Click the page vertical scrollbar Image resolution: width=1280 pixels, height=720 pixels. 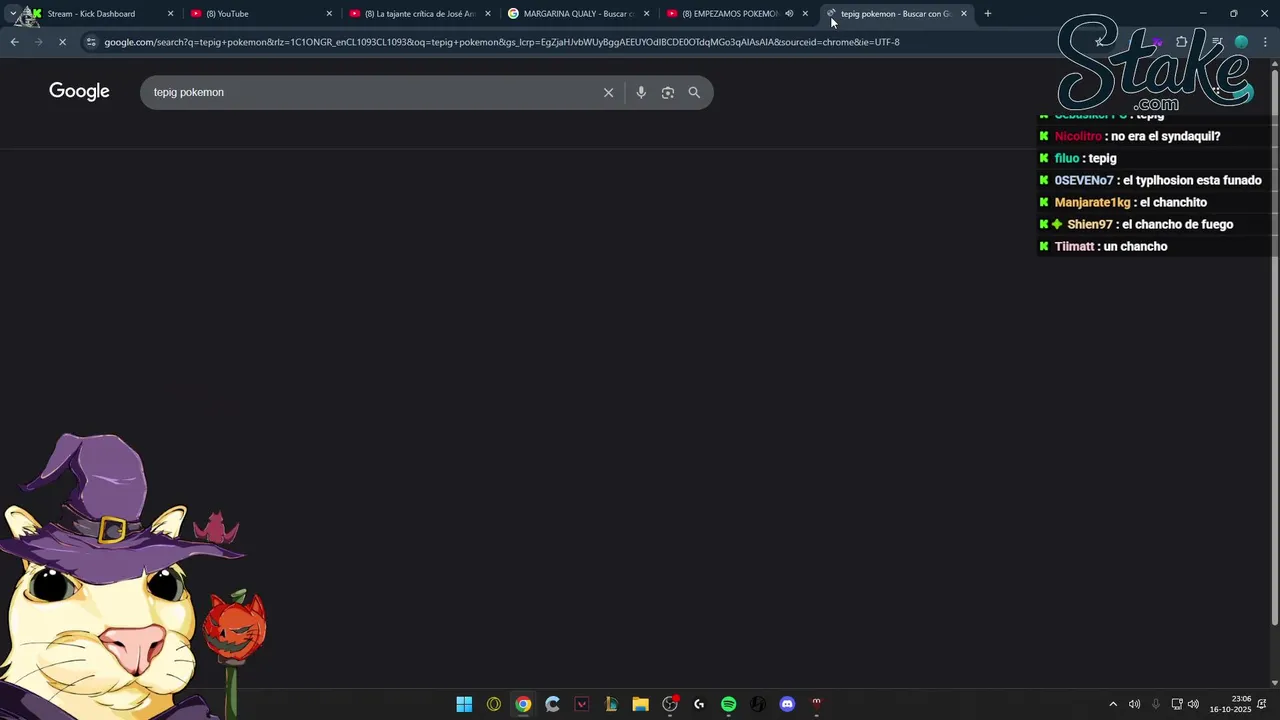pyautogui.click(x=1274, y=350)
